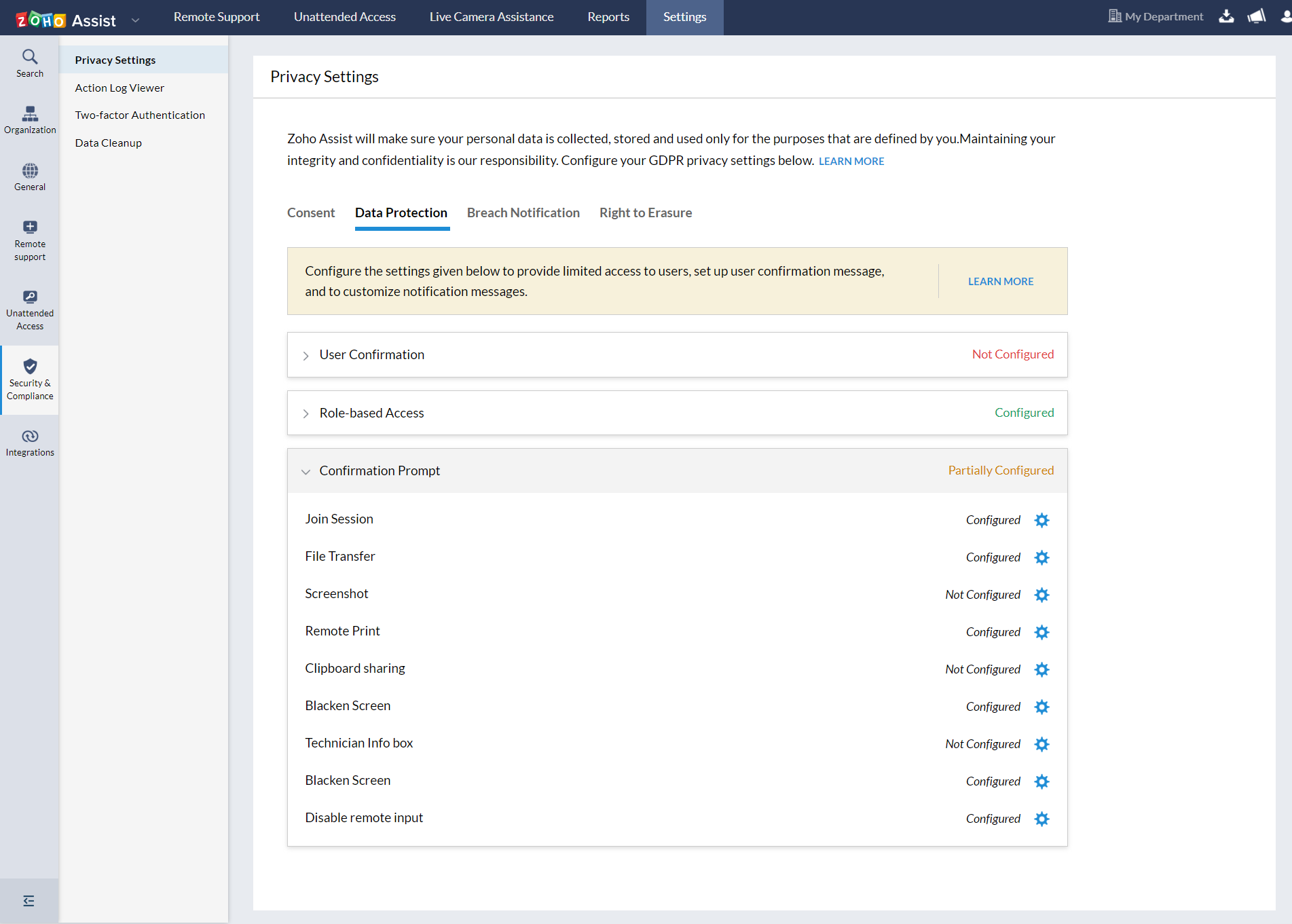Open the gear settings for Join Session
This screenshot has height=924, width=1292.
pos(1042,520)
